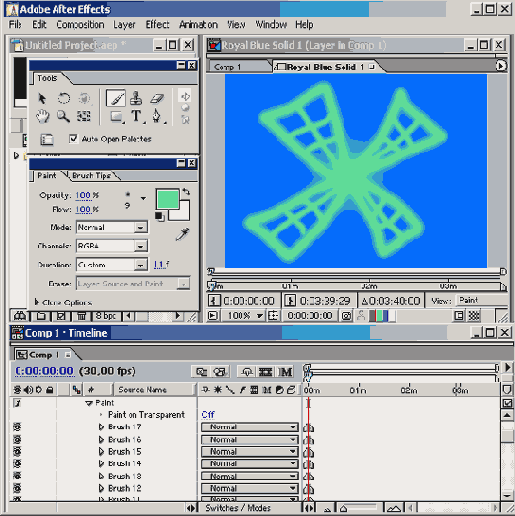515x516 pixels.
Task: Open the Channels dropdown in Paint palette
Action: pyautogui.click(x=112, y=246)
